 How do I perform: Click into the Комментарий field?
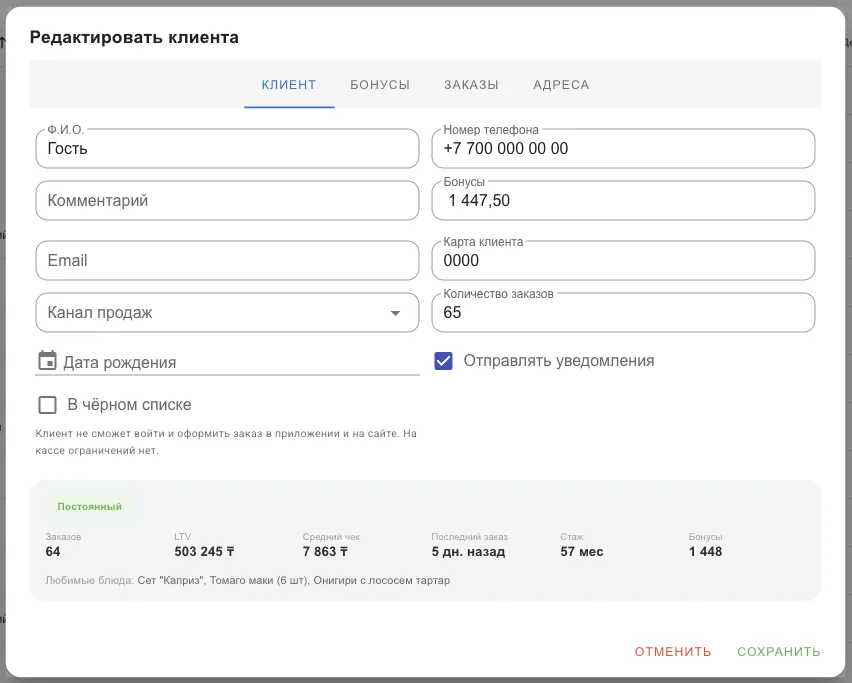(227, 200)
